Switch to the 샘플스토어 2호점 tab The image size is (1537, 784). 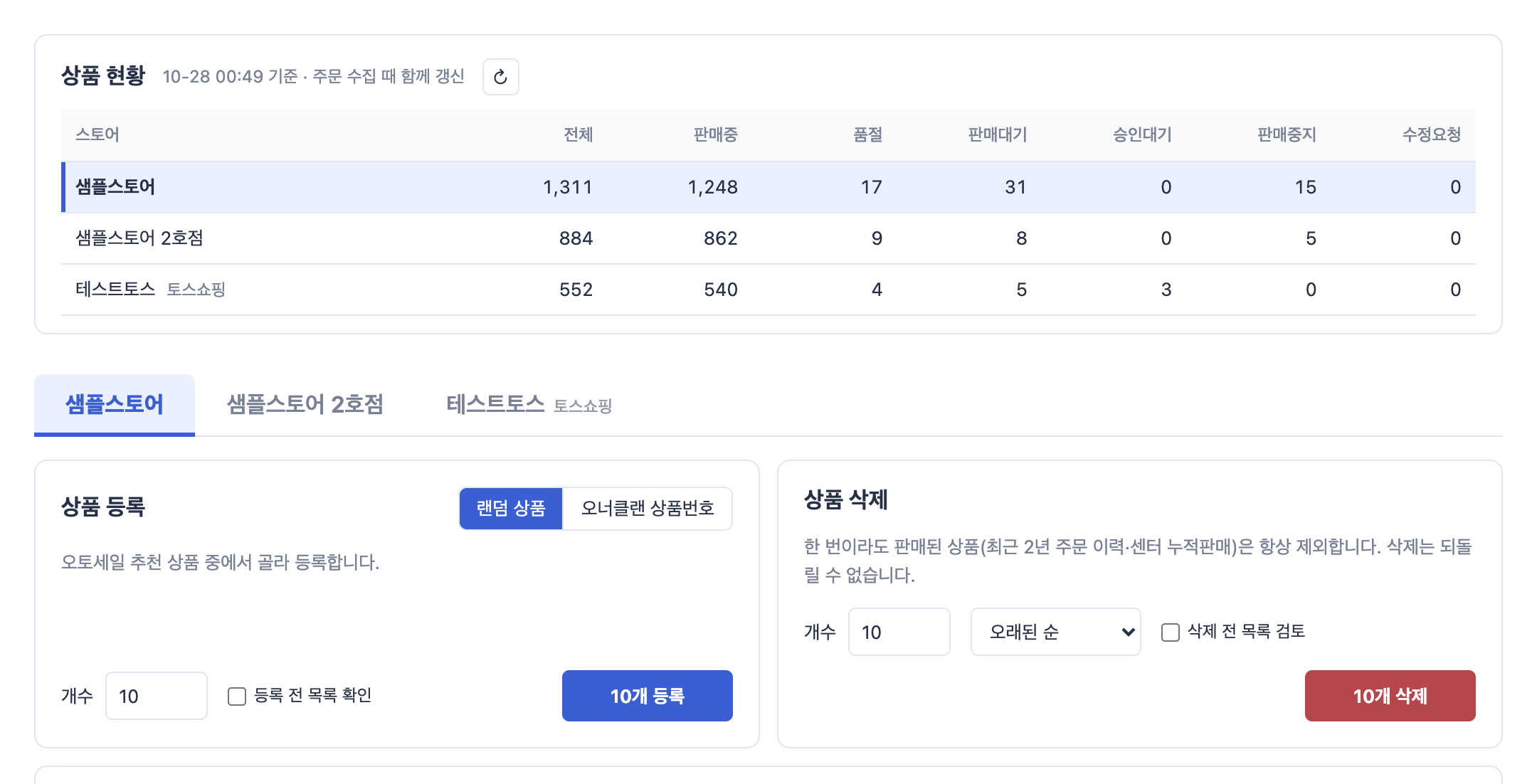(x=305, y=404)
